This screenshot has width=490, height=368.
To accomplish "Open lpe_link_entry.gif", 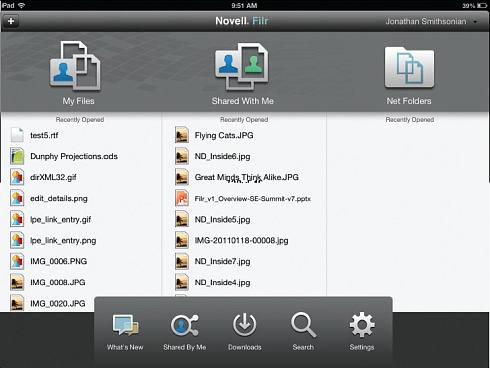I will [60, 220].
